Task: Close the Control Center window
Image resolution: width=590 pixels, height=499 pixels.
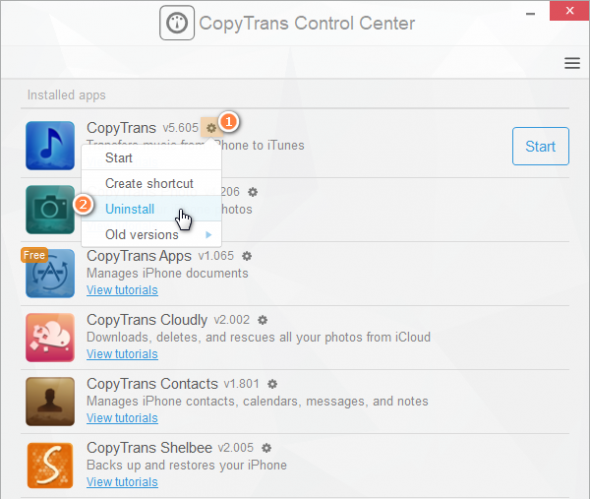Action: click(570, 11)
